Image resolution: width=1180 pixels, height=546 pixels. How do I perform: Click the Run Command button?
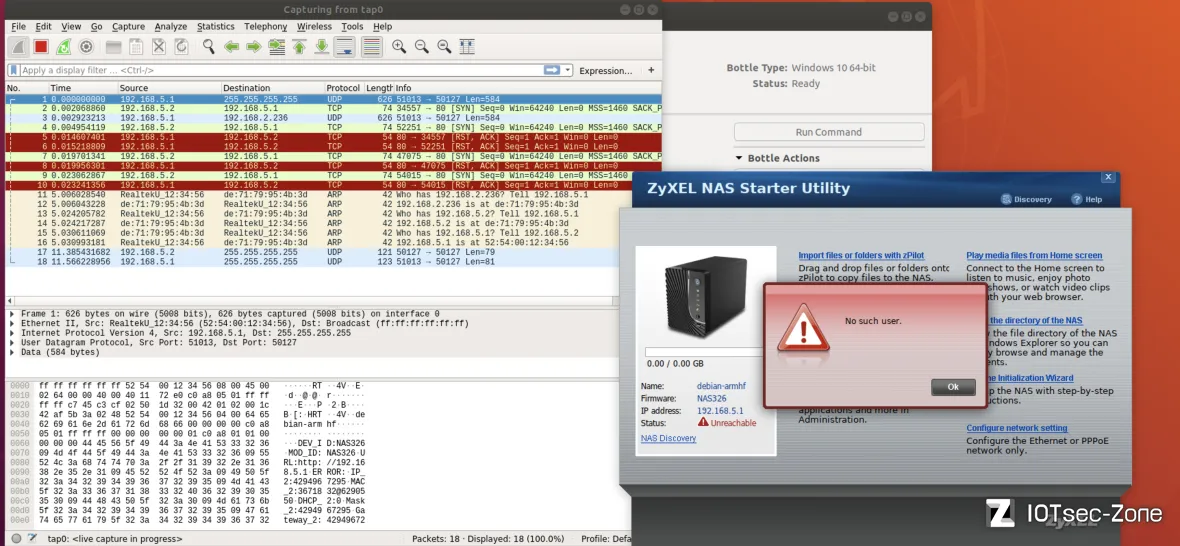coord(829,132)
